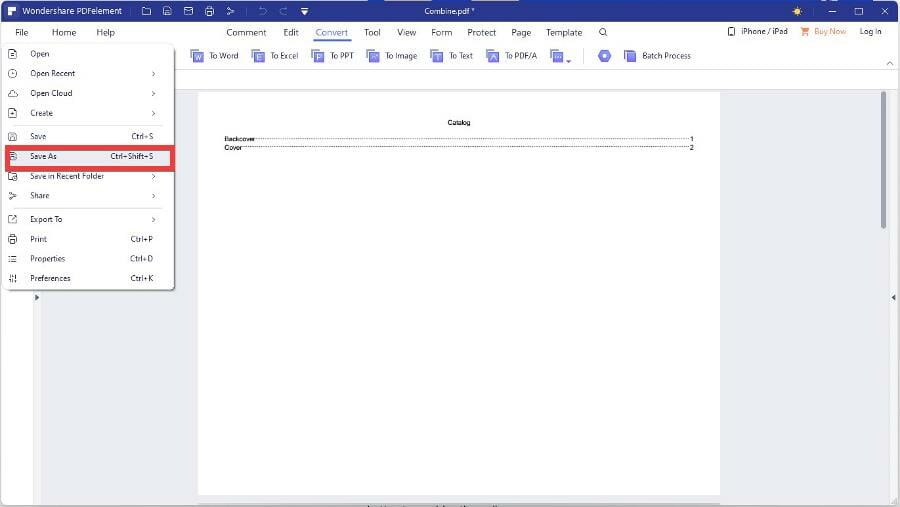Convert PDF To Image
This screenshot has width=900, height=507.
pos(392,56)
